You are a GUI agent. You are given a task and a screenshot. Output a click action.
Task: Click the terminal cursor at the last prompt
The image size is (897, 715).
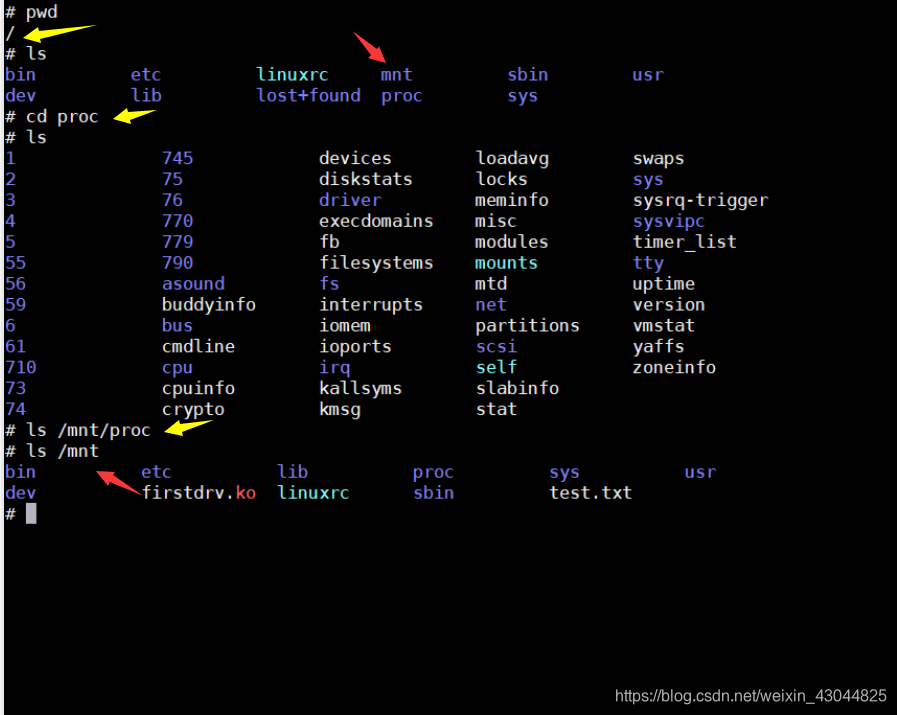coord(31,514)
